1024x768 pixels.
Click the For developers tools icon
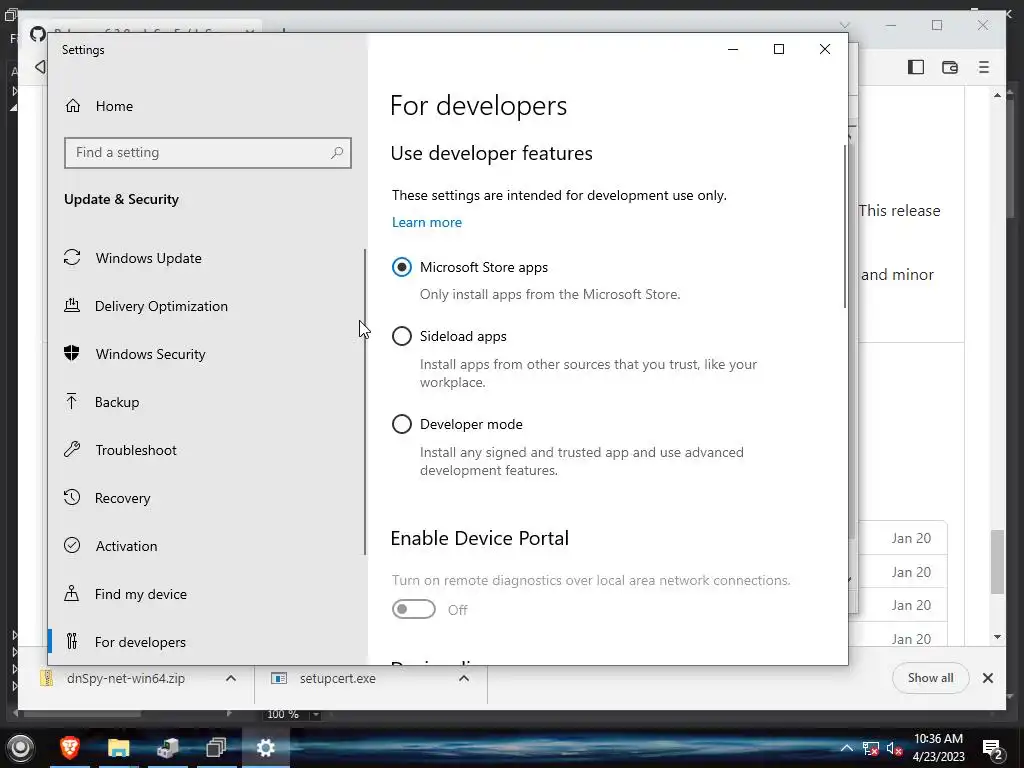pos(72,641)
